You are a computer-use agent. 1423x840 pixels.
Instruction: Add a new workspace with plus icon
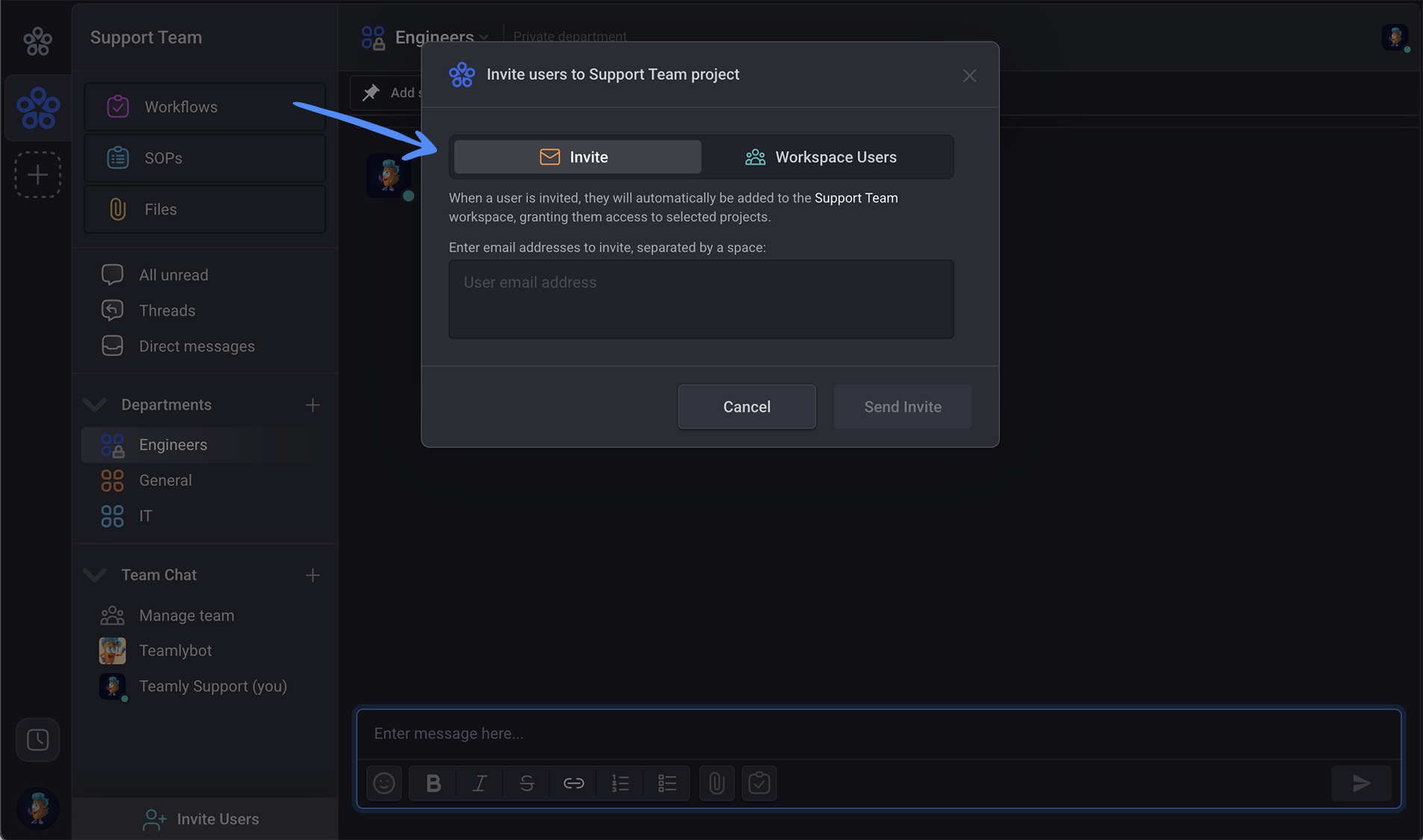tap(37, 175)
